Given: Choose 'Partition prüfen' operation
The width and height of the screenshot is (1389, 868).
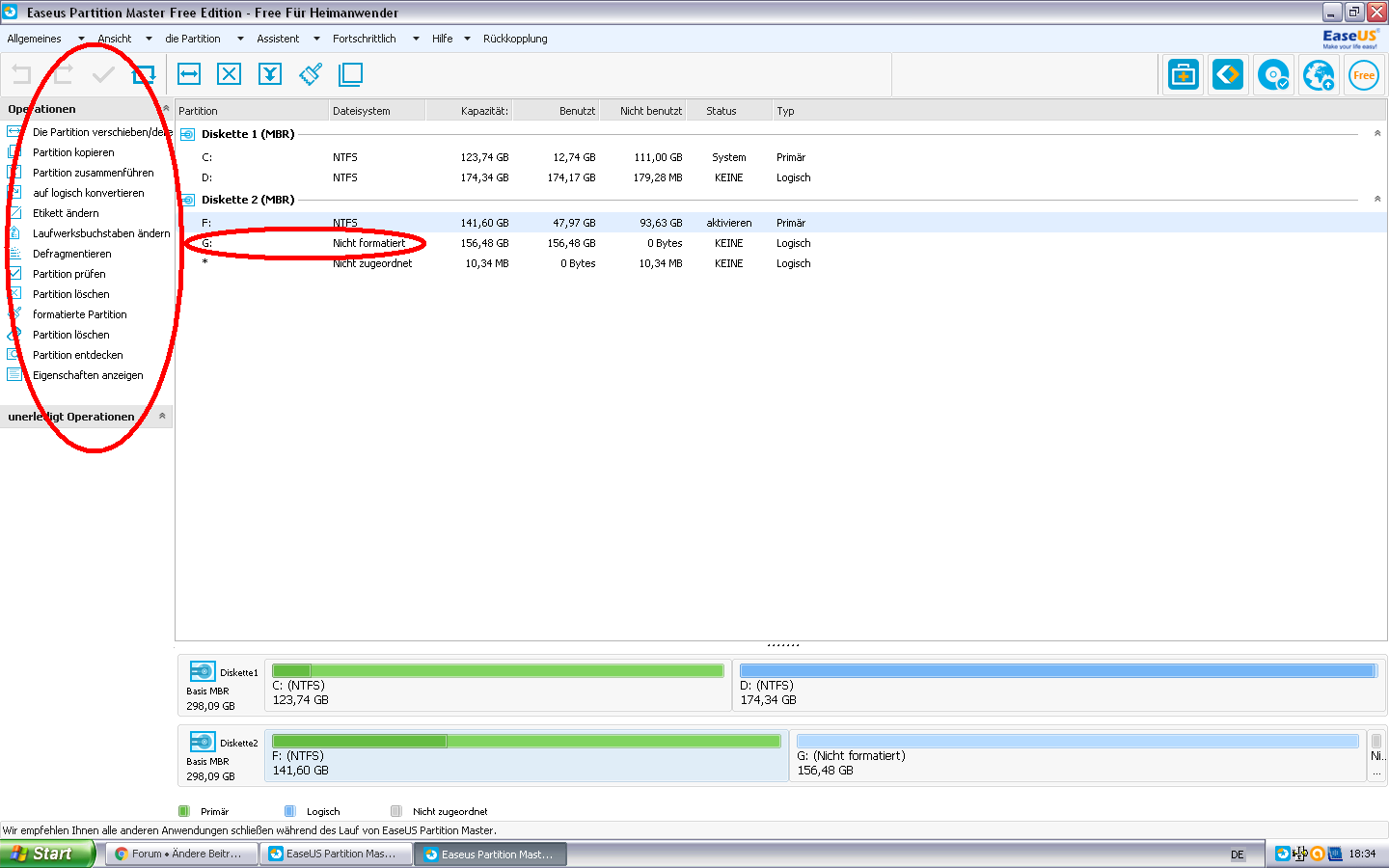Looking at the screenshot, I should point(68,274).
